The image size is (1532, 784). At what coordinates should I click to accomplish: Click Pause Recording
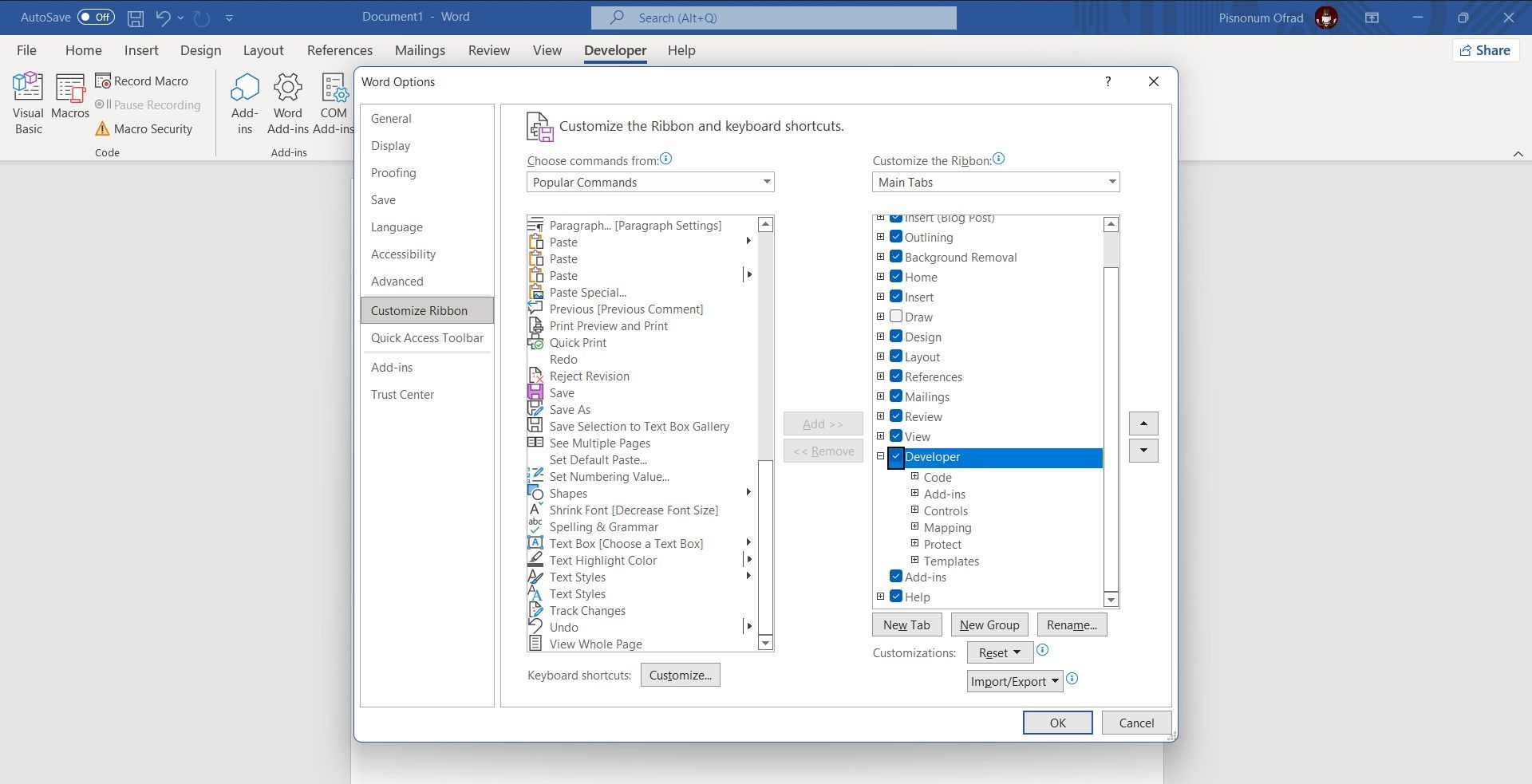[148, 104]
